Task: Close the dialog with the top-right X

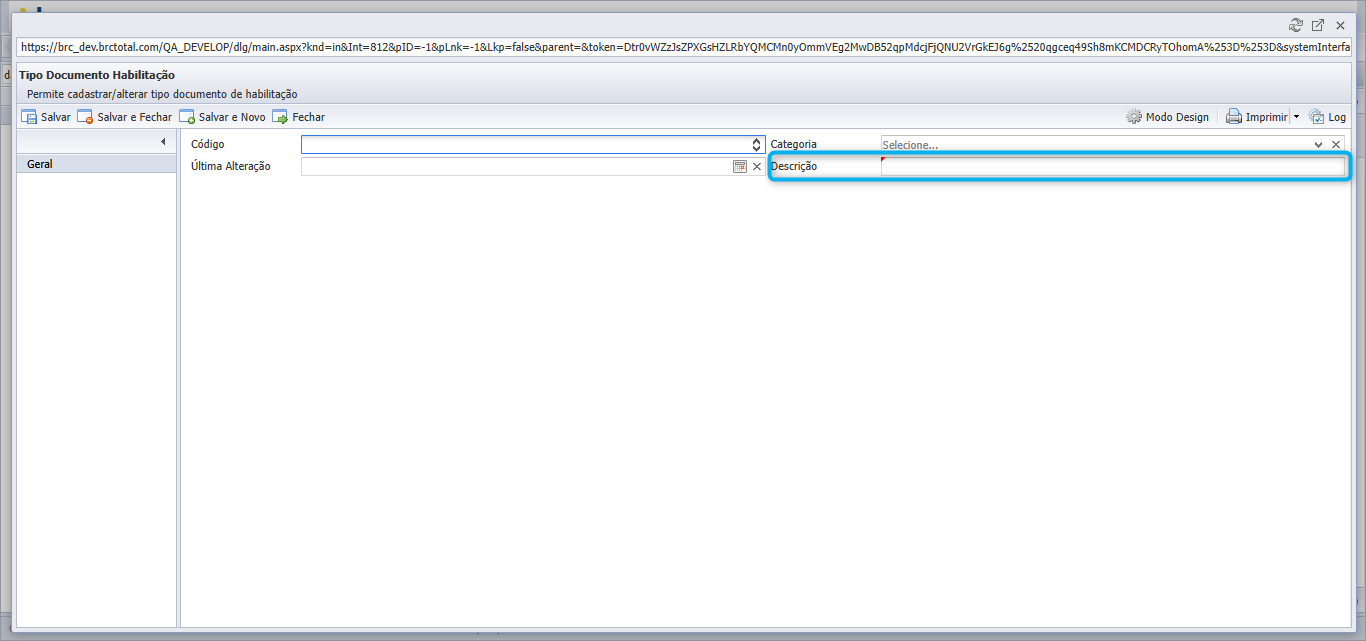Action: (x=1340, y=25)
